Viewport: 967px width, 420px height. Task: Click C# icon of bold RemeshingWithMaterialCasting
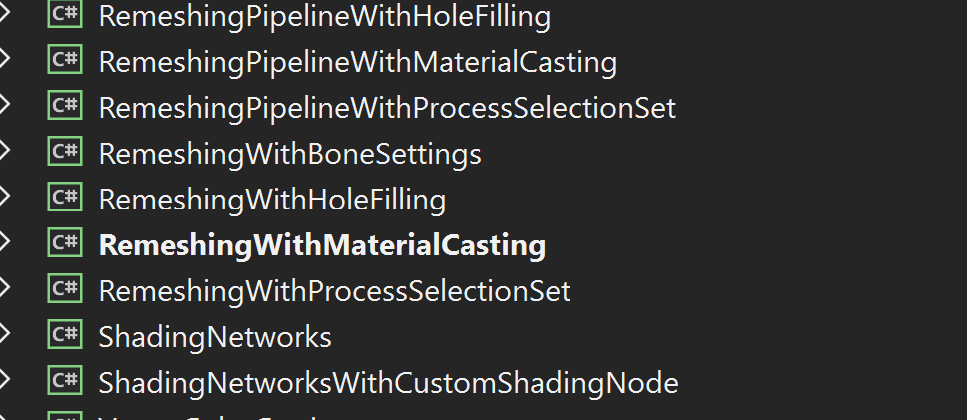[x=65, y=242]
